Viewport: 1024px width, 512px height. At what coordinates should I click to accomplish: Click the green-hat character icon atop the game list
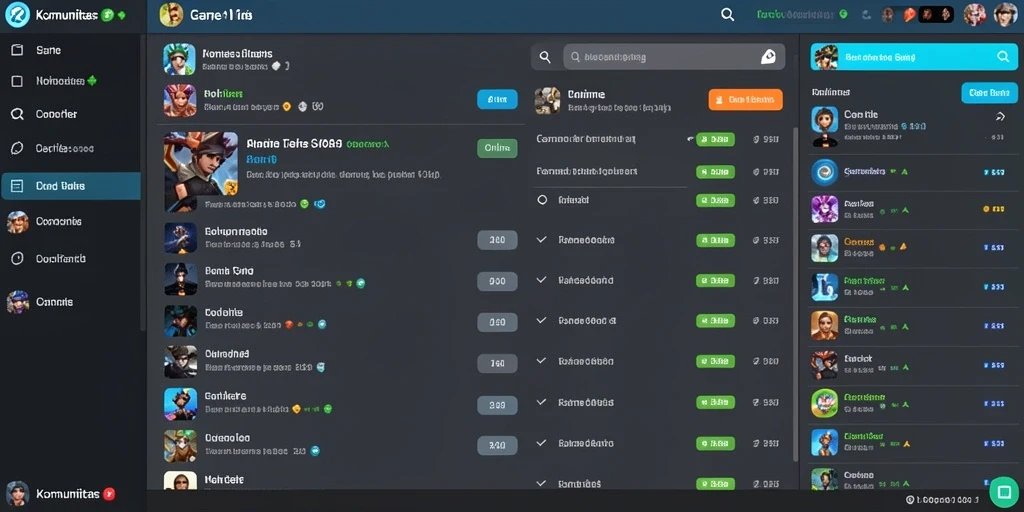tap(179, 59)
